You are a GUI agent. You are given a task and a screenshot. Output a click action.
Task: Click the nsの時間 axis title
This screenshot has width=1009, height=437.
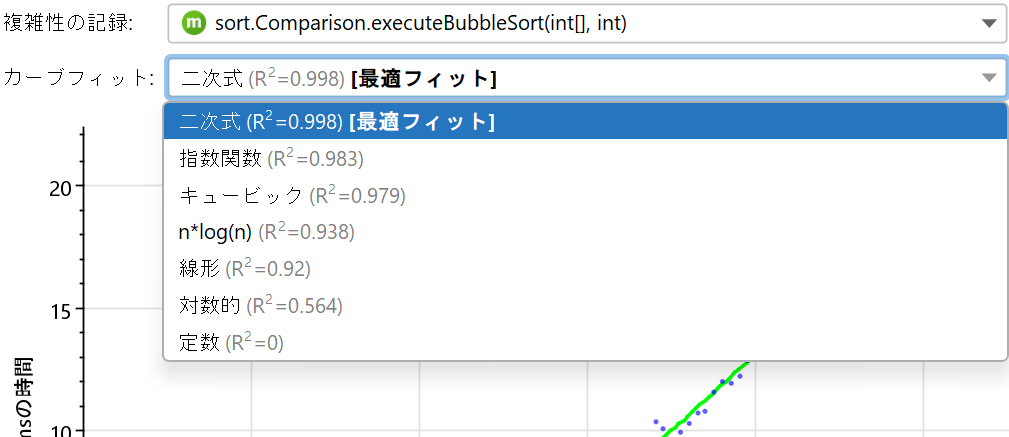pos(18,395)
